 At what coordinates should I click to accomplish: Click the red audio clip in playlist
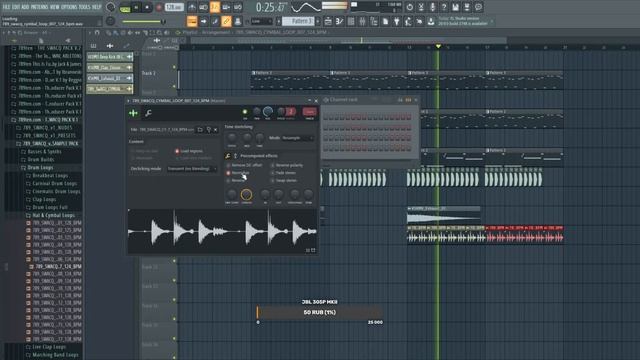coord(524,234)
